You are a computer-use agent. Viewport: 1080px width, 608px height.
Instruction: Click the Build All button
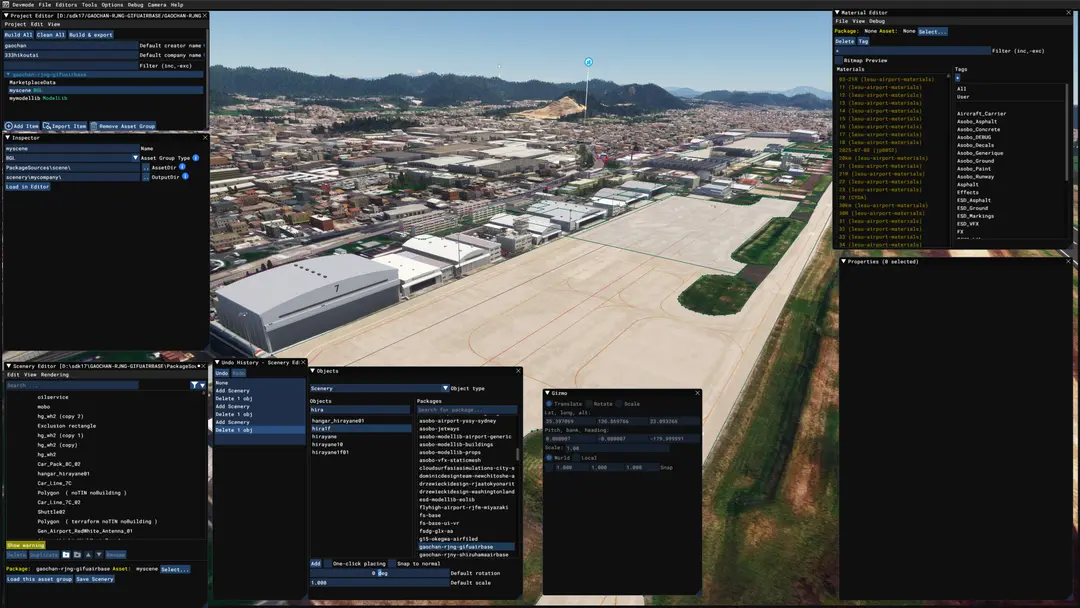(x=18, y=34)
